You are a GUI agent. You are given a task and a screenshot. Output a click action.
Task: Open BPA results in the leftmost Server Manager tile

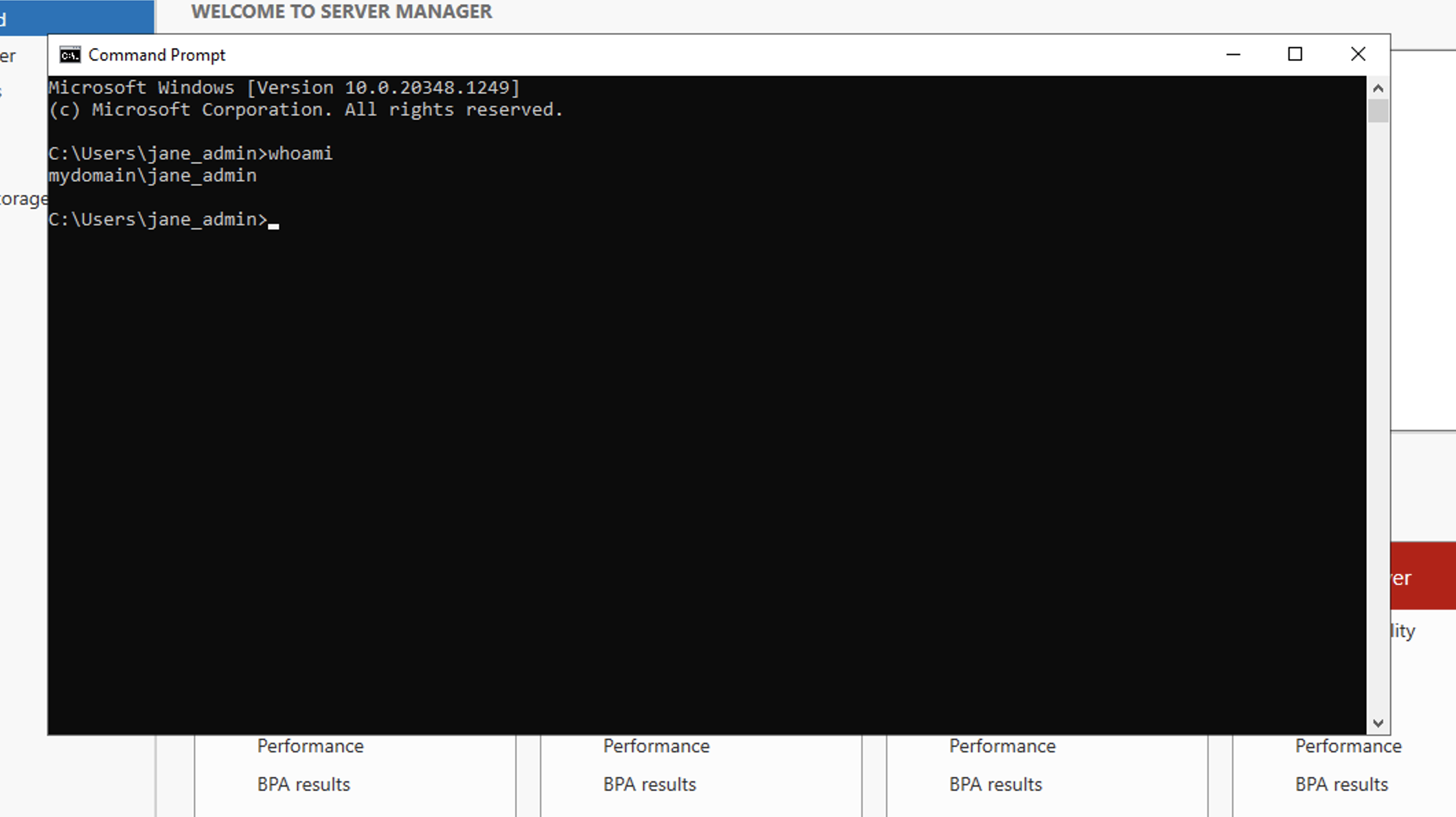point(304,785)
